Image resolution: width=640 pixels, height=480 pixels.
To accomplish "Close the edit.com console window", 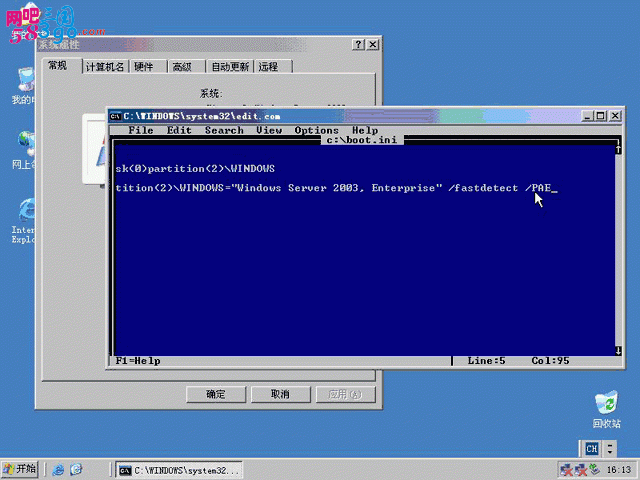I will tap(615, 116).
